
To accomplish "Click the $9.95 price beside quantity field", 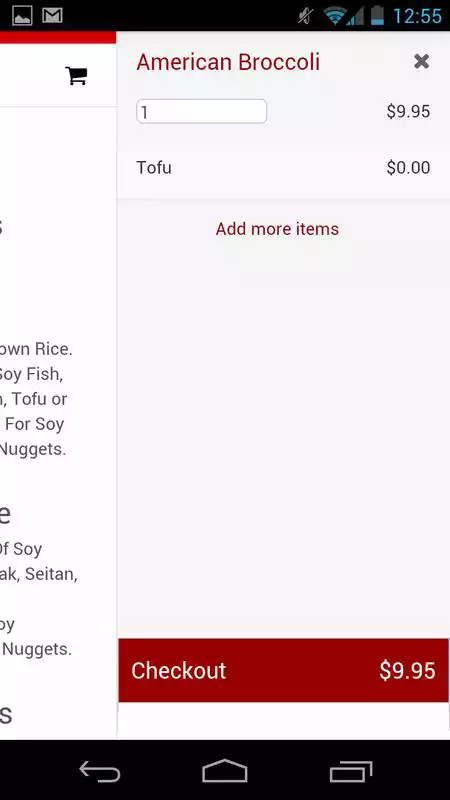I will click(408, 111).
